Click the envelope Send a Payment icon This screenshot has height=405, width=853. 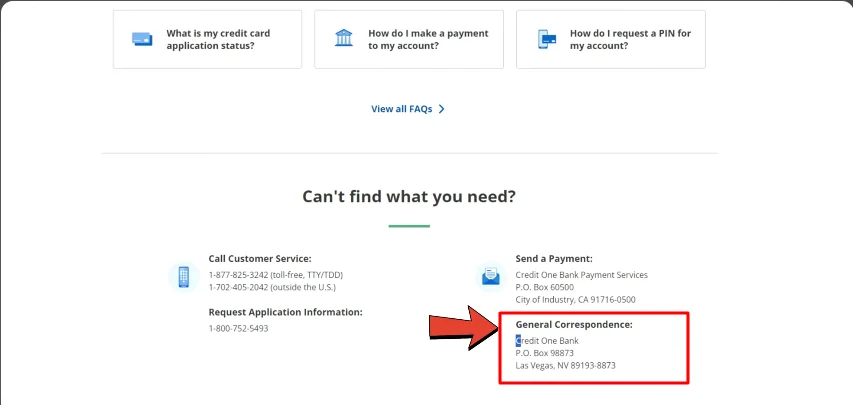tap(491, 277)
